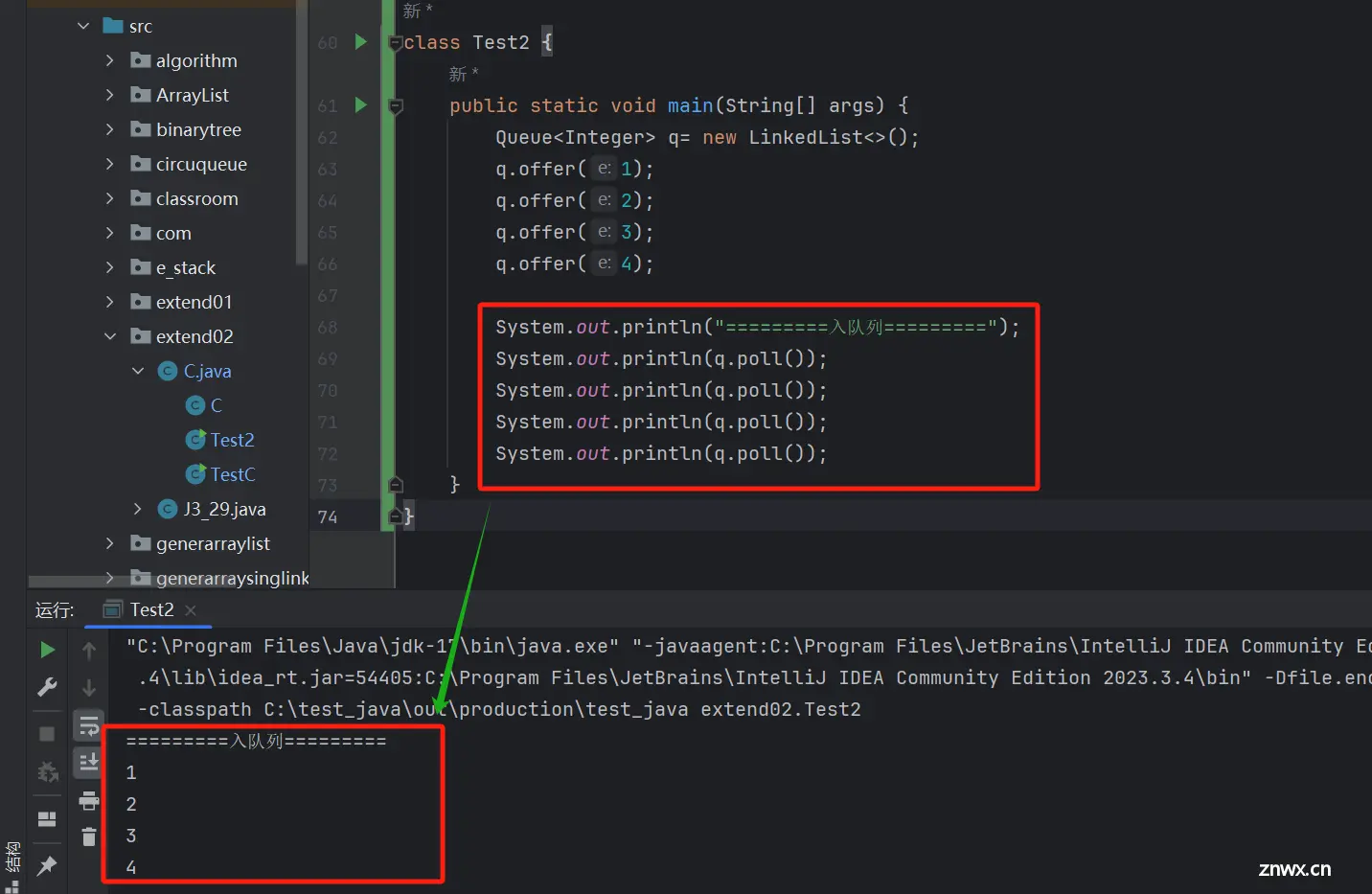1372x894 pixels.
Task: Stop the running process
Action: (47, 734)
